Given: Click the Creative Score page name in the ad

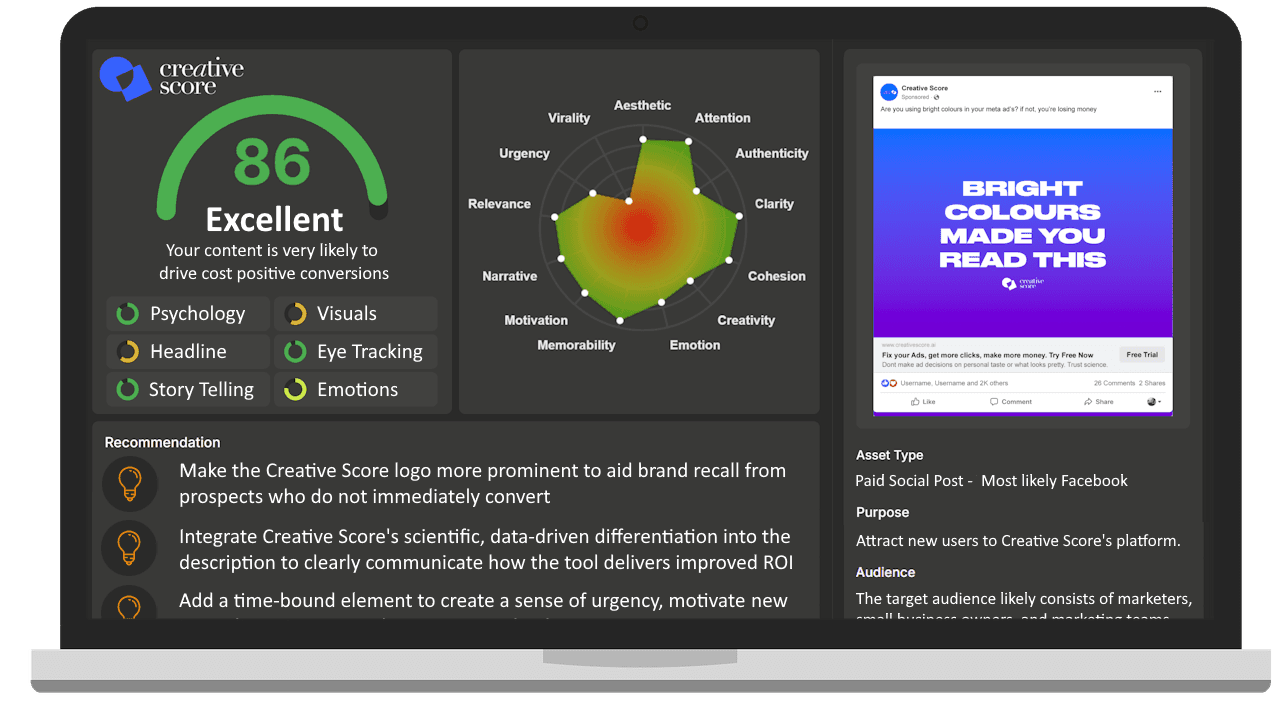Looking at the screenshot, I should pos(925,88).
